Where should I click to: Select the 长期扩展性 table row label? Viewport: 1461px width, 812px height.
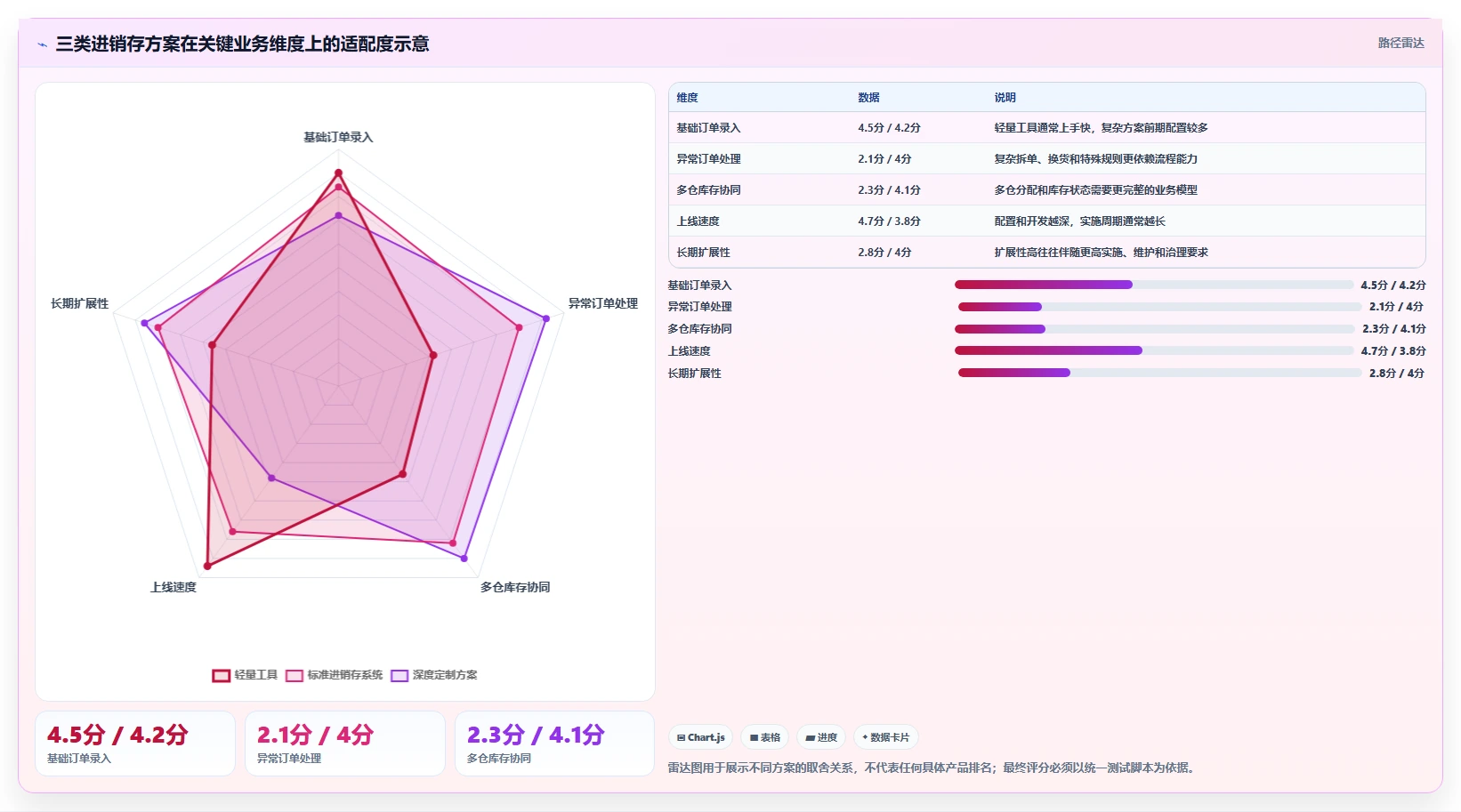point(703,253)
